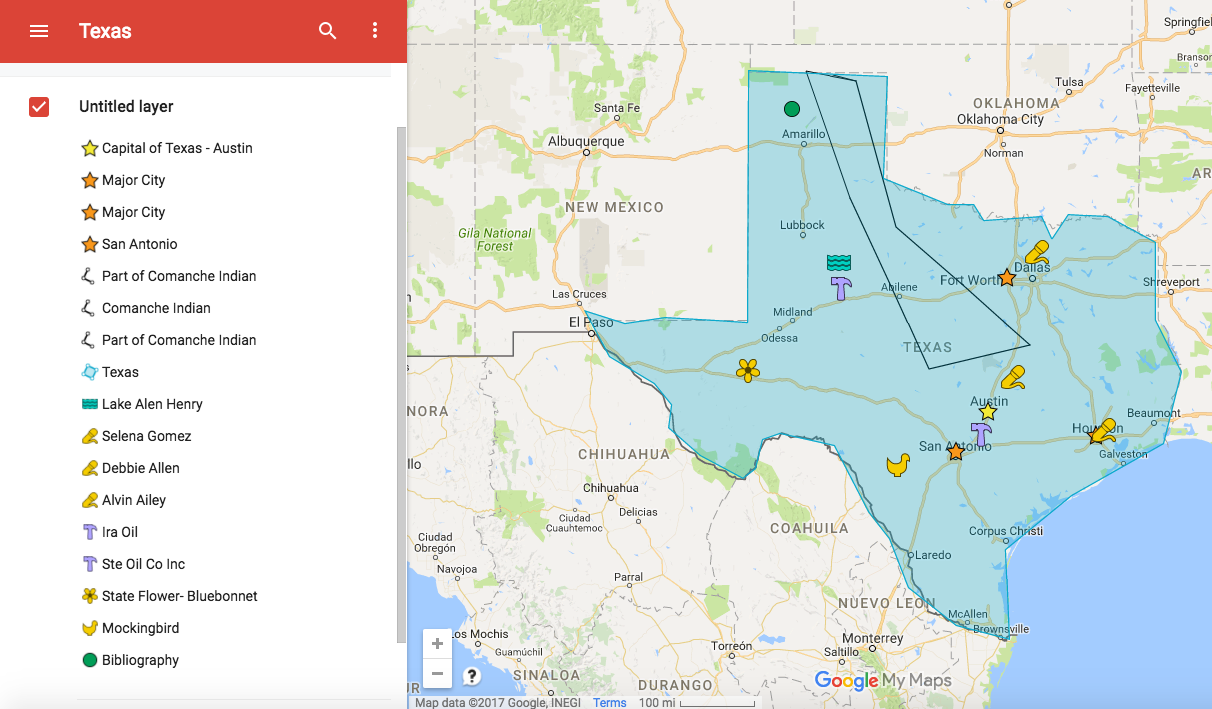Open the Terms link at map bottom
This screenshot has width=1212, height=709.
pos(610,703)
